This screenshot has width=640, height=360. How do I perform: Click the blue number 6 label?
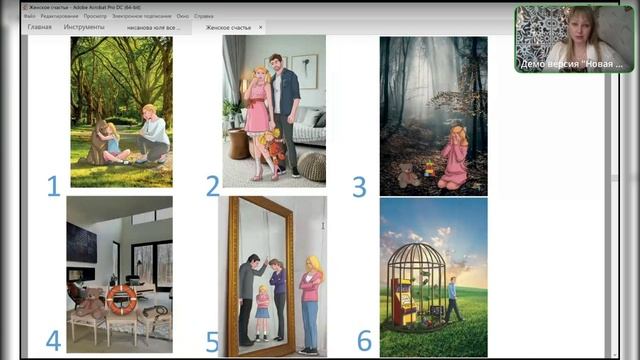pos(364,340)
